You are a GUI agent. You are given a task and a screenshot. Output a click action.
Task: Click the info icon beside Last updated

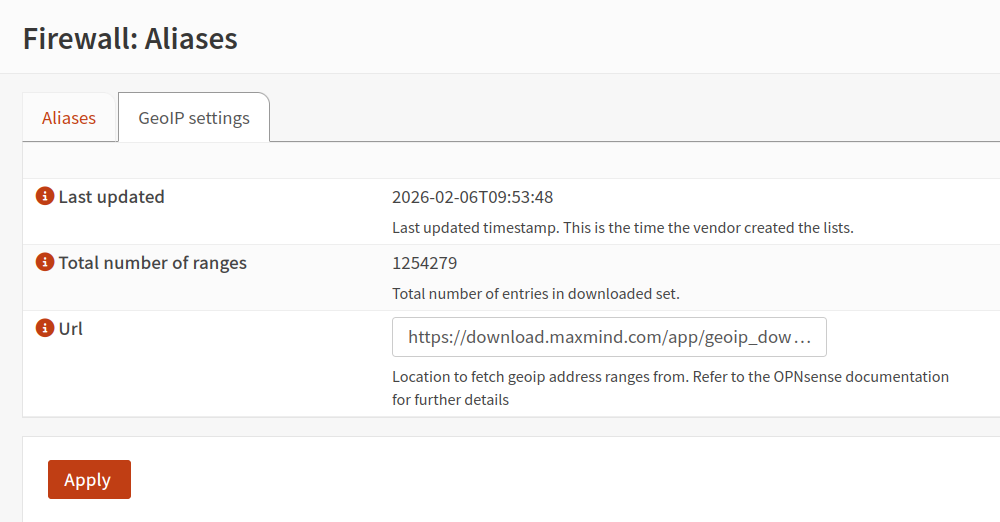pos(44,197)
